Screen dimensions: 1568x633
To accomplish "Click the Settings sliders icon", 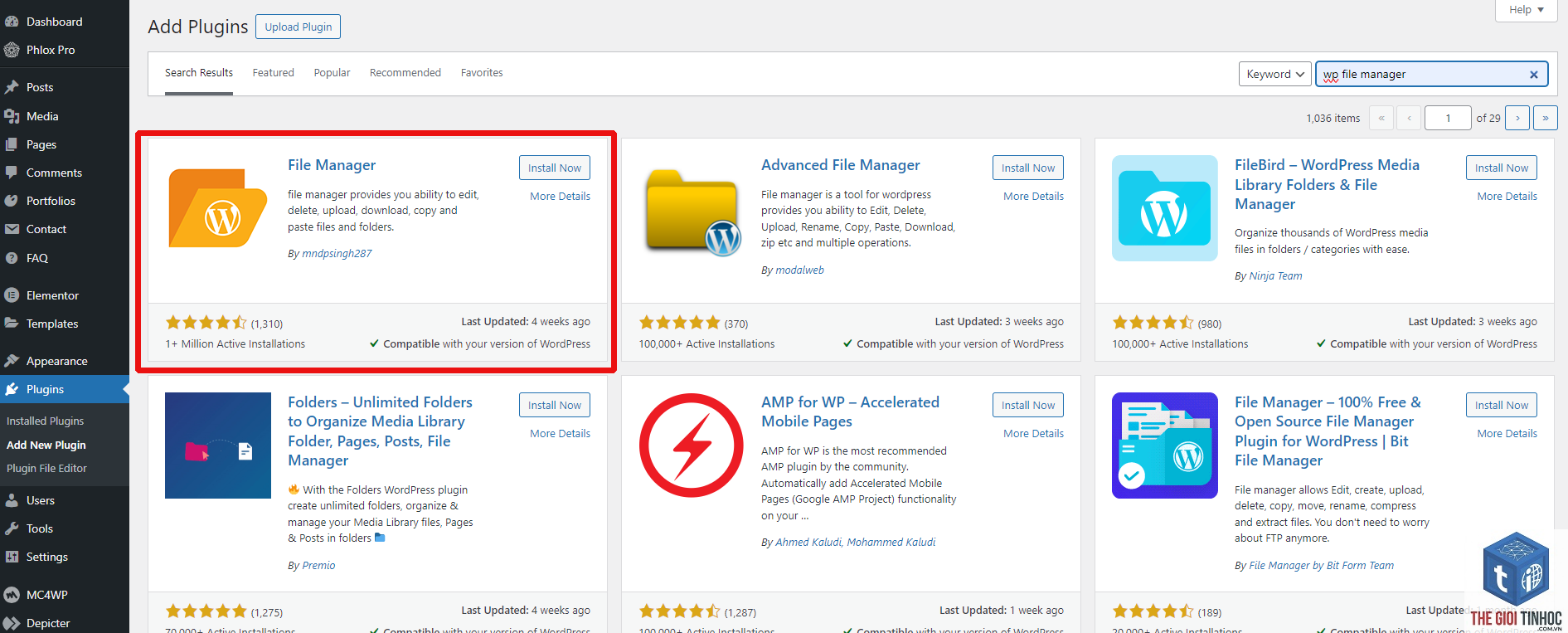I will [x=12, y=557].
